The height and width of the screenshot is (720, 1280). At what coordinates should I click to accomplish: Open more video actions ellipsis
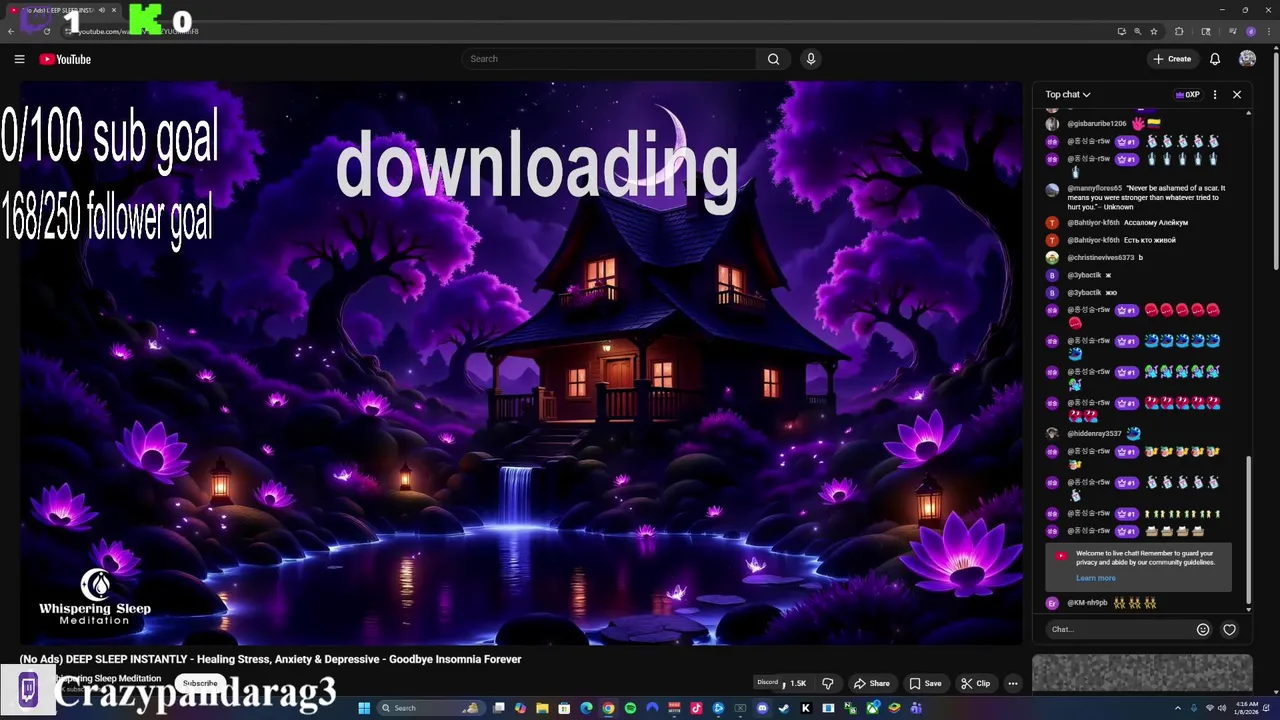[x=1013, y=683]
